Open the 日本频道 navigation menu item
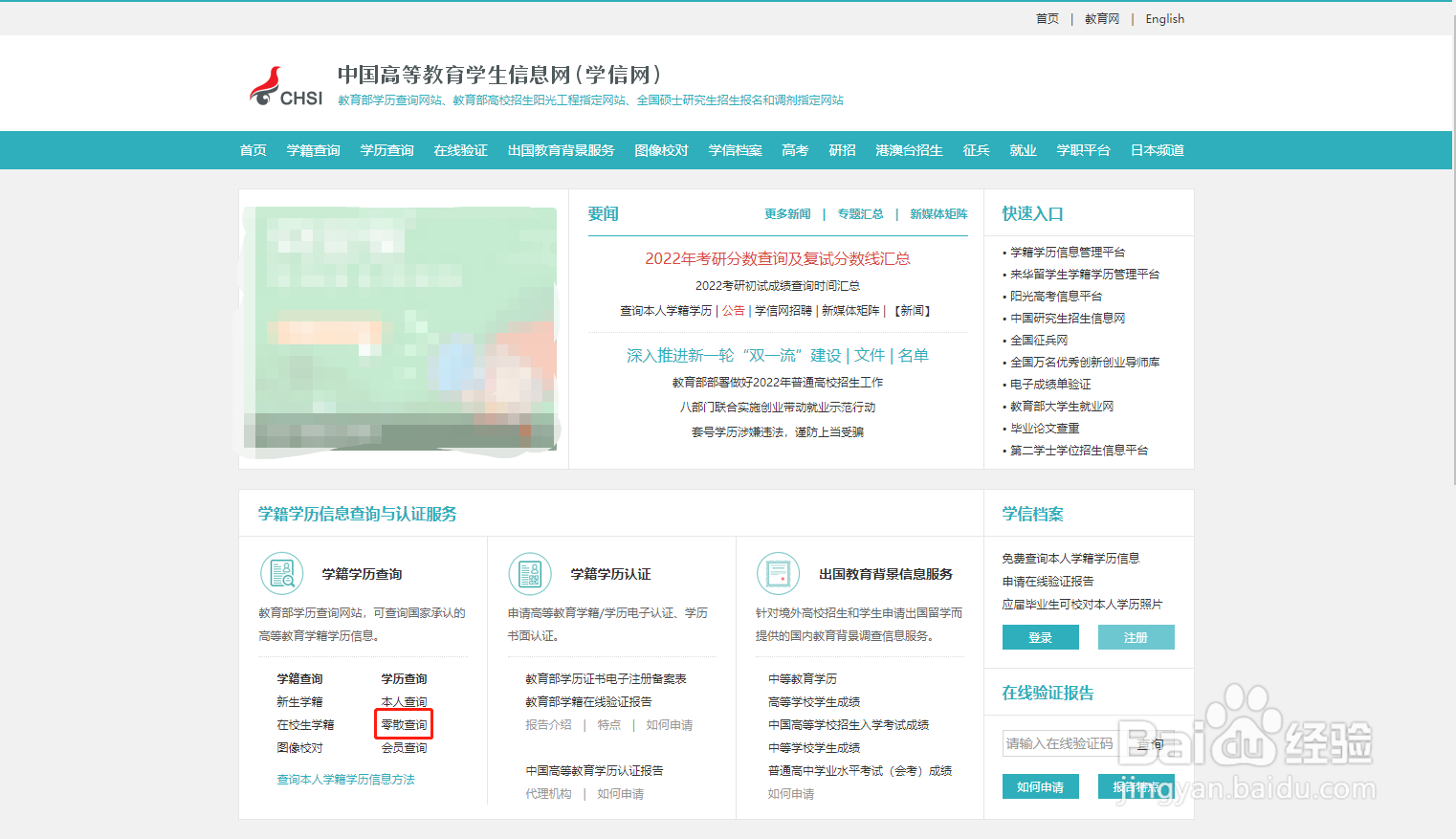1456x839 pixels. (1158, 150)
